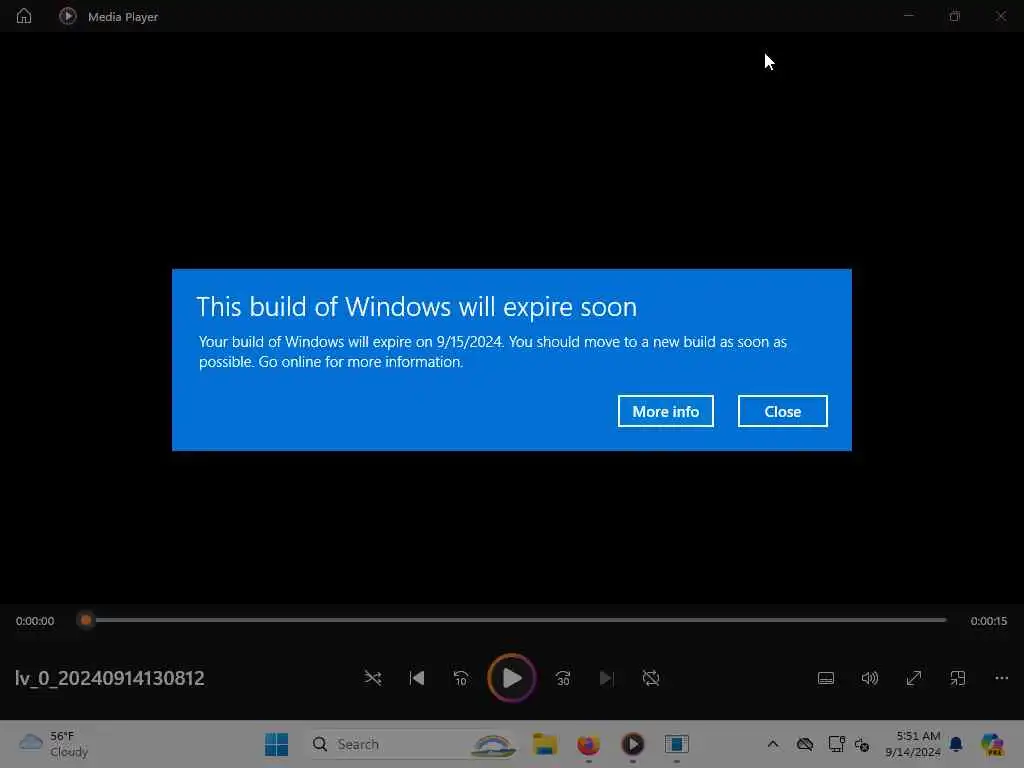Close the Windows expiry notification
The height and width of the screenshot is (768, 1024).
point(782,411)
